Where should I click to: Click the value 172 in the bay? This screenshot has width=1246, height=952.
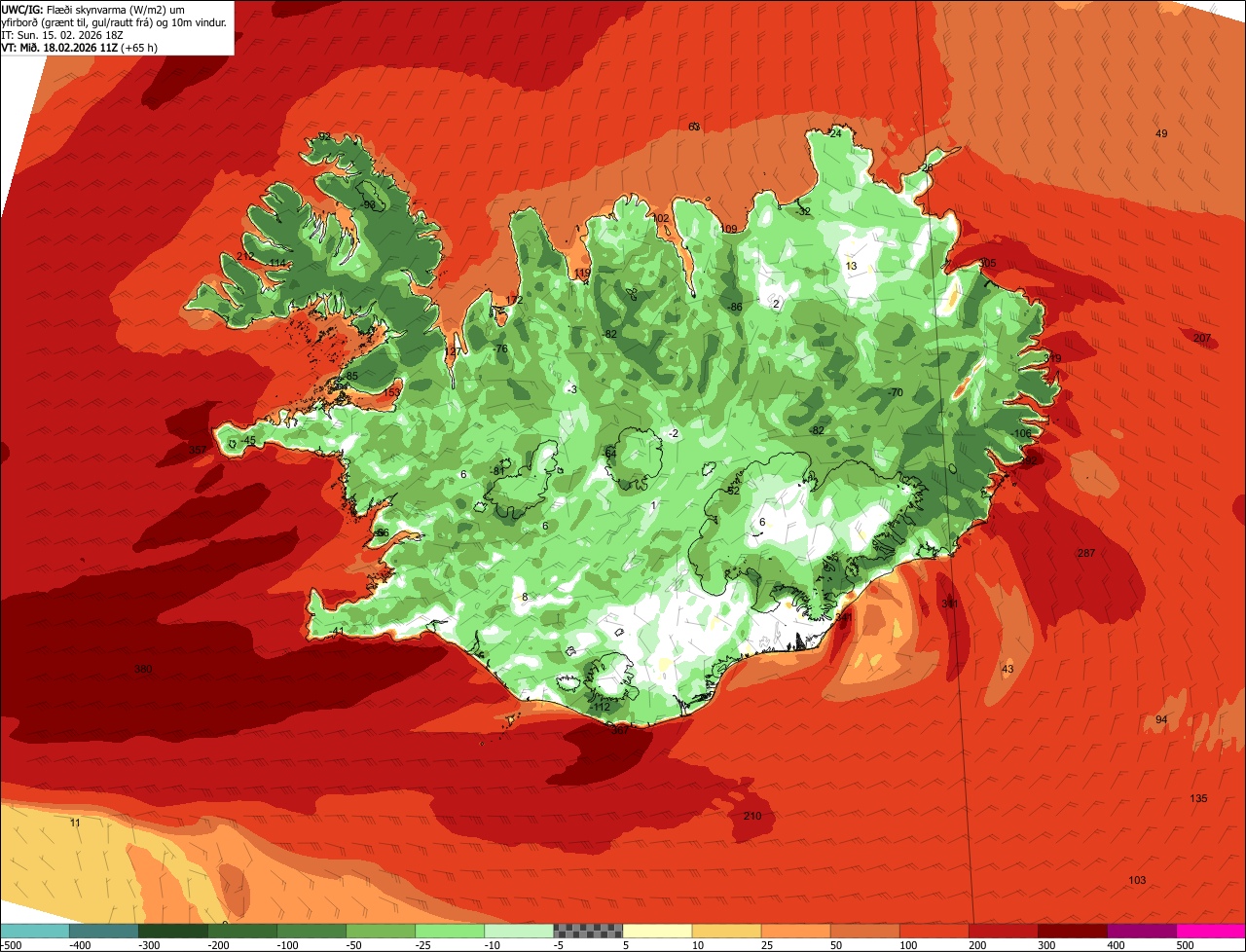pyautogui.click(x=514, y=300)
